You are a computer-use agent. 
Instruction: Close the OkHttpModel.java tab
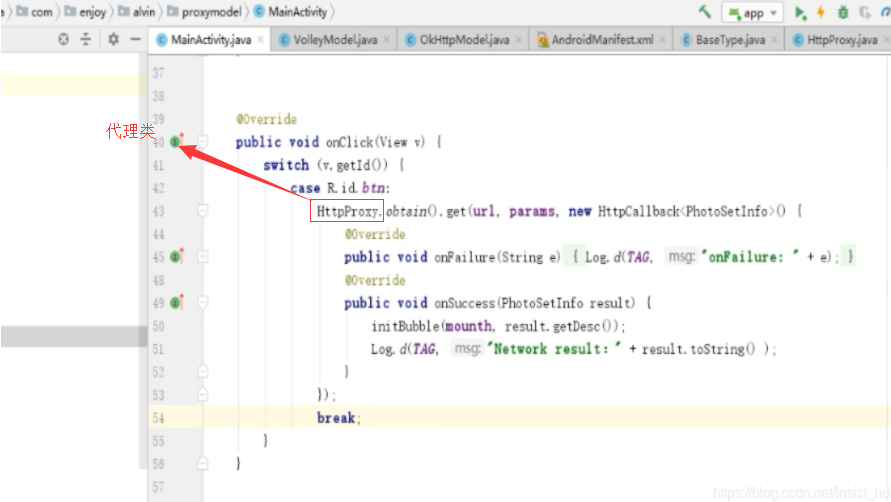pyautogui.click(x=518, y=39)
